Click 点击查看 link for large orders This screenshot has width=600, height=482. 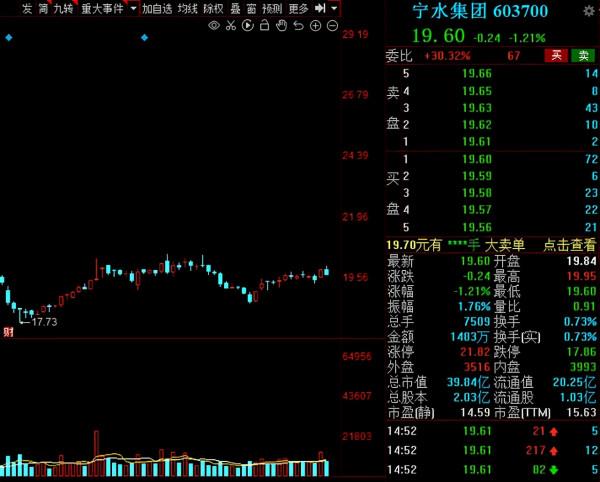click(x=569, y=244)
